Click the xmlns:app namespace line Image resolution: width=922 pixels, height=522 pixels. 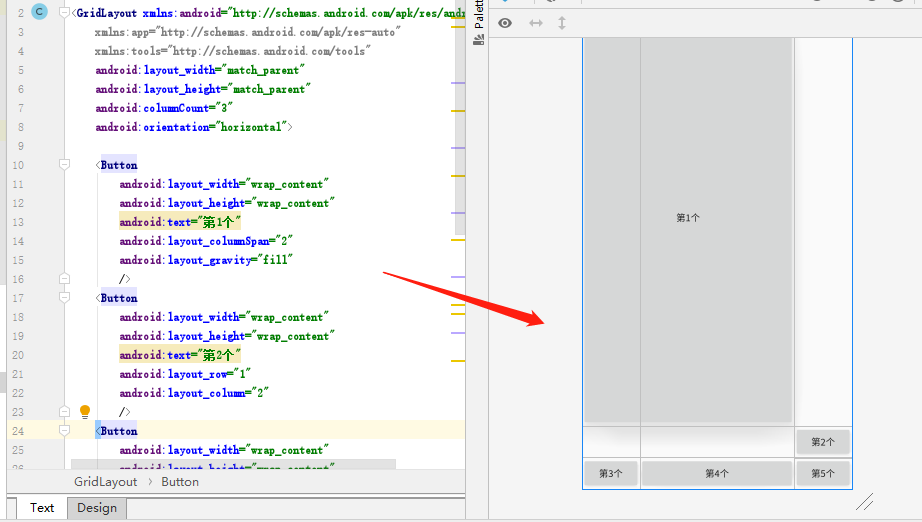[x=248, y=32]
